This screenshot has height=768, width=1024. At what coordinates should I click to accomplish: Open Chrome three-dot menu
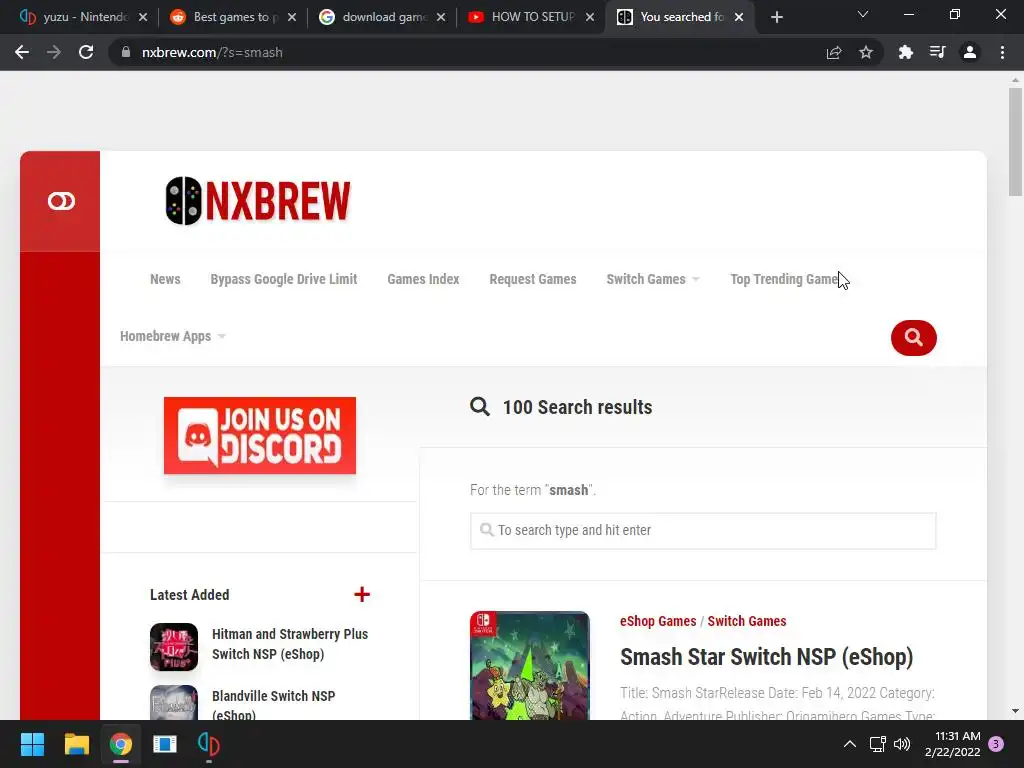tap(1002, 52)
